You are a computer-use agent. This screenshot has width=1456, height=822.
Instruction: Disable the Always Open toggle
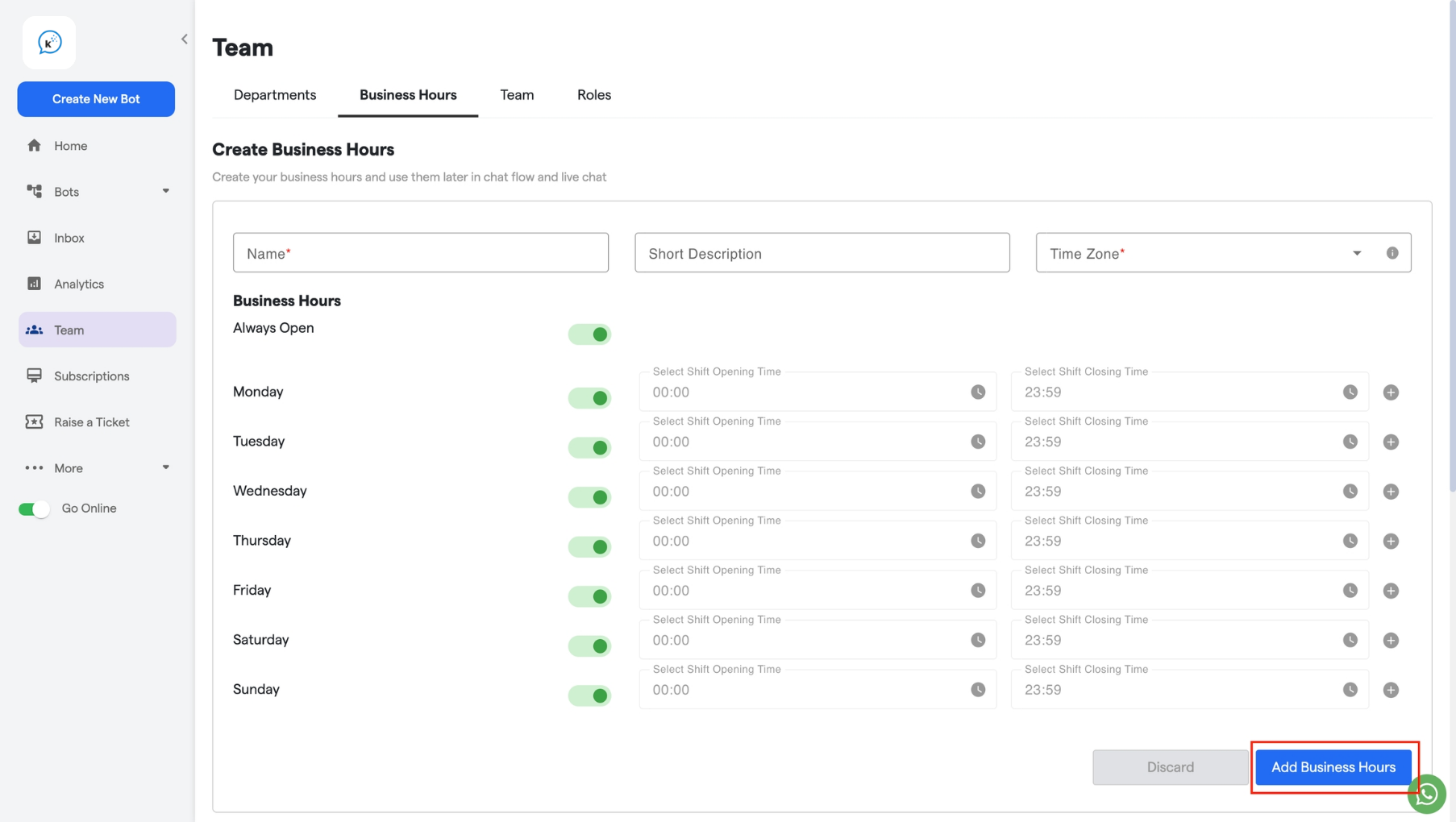click(x=589, y=334)
